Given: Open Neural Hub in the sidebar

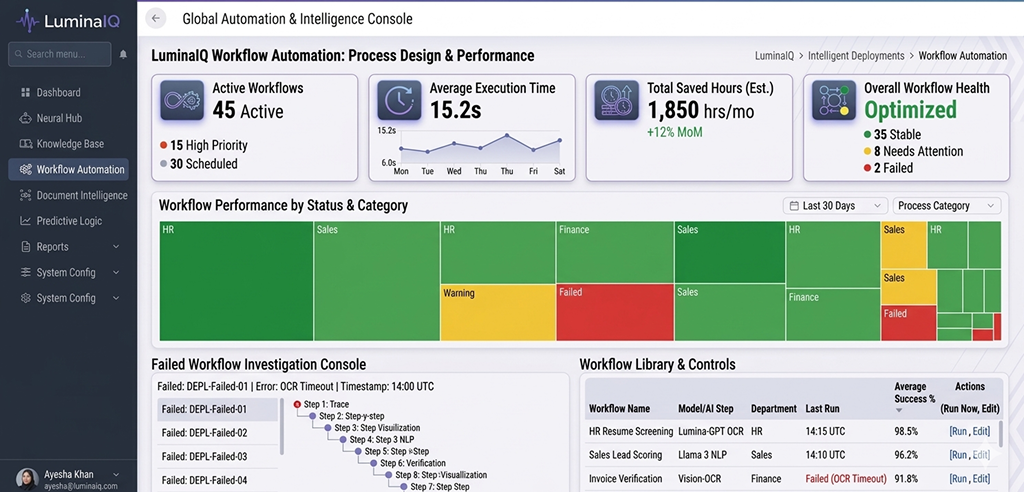Looking at the screenshot, I should pyautogui.click(x=59, y=118).
